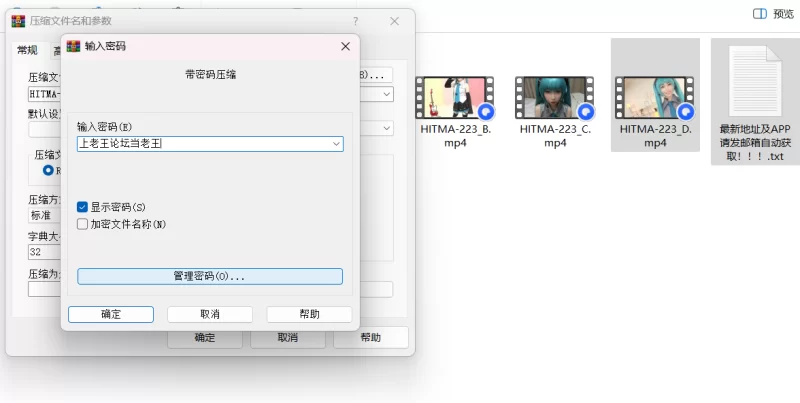Viewport: 800px width, 403px height.
Task: Click the 最新地址及APP txt file name
Action: [x=755, y=142]
